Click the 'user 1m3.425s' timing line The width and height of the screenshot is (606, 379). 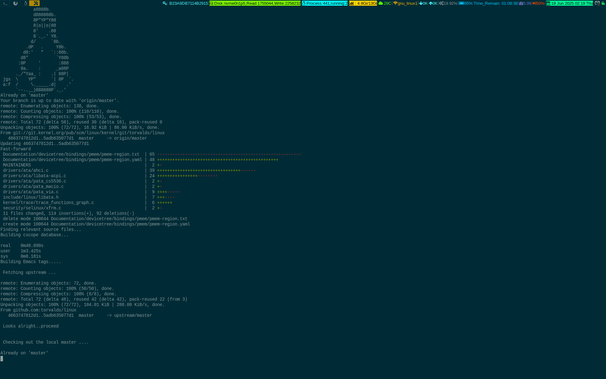tap(20, 251)
